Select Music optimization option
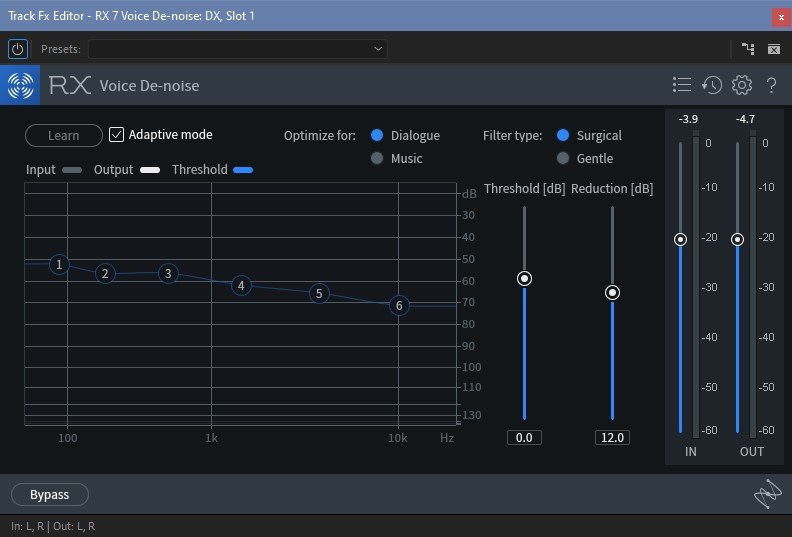This screenshot has width=792, height=537. pyautogui.click(x=377, y=158)
